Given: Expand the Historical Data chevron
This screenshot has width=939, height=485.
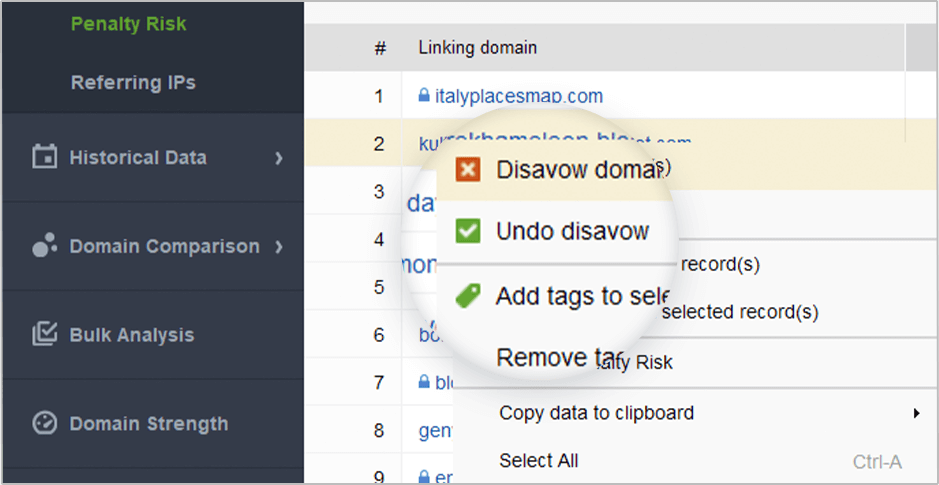Looking at the screenshot, I should tap(278, 158).
